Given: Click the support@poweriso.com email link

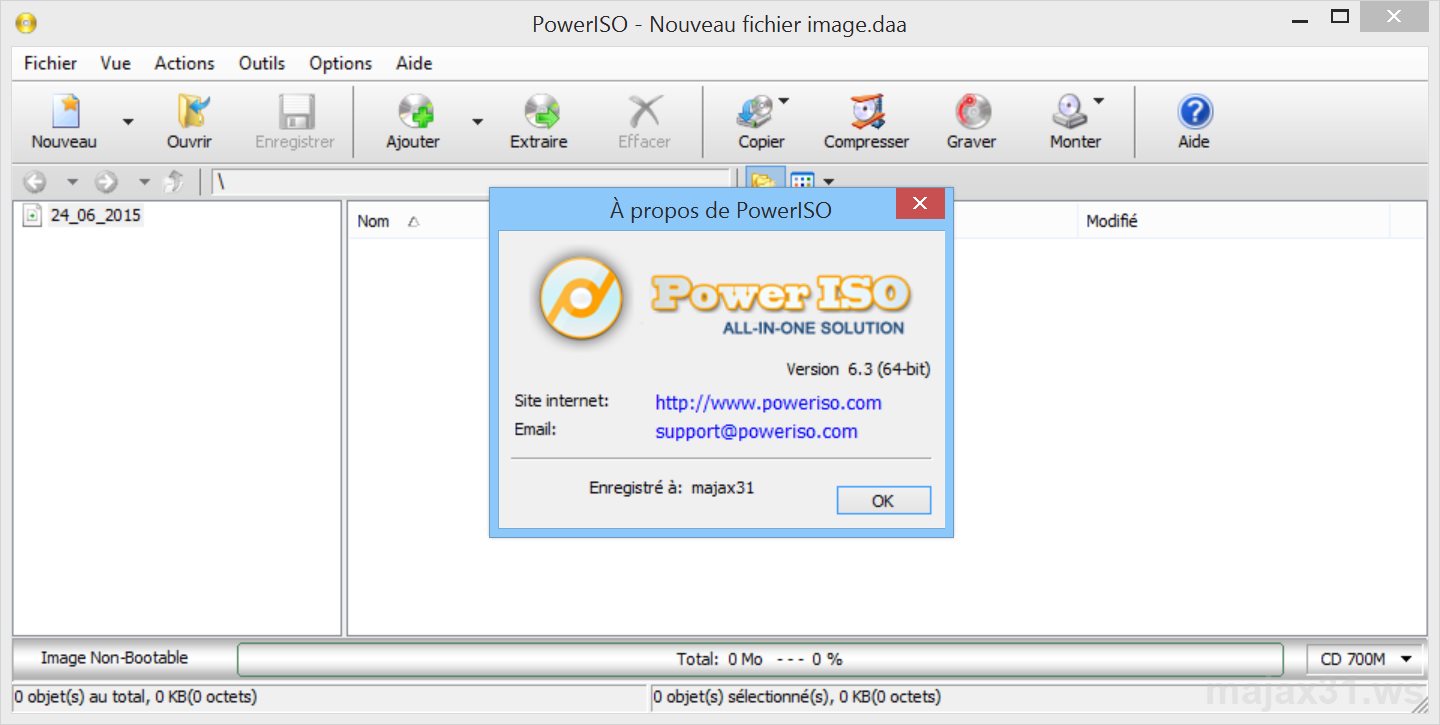Looking at the screenshot, I should pyautogui.click(x=756, y=432).
